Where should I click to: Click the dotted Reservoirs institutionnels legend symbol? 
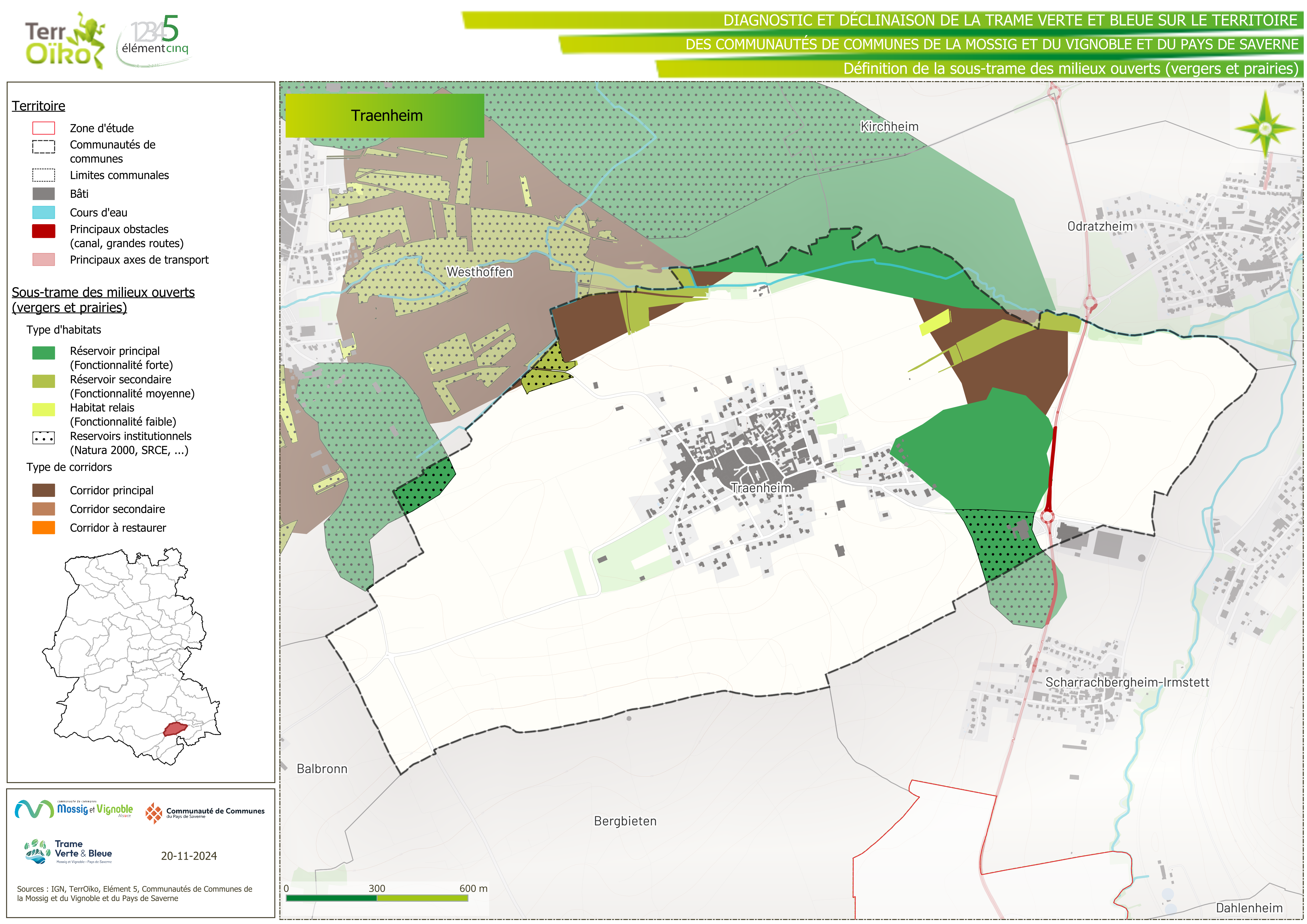coord(44,438)
